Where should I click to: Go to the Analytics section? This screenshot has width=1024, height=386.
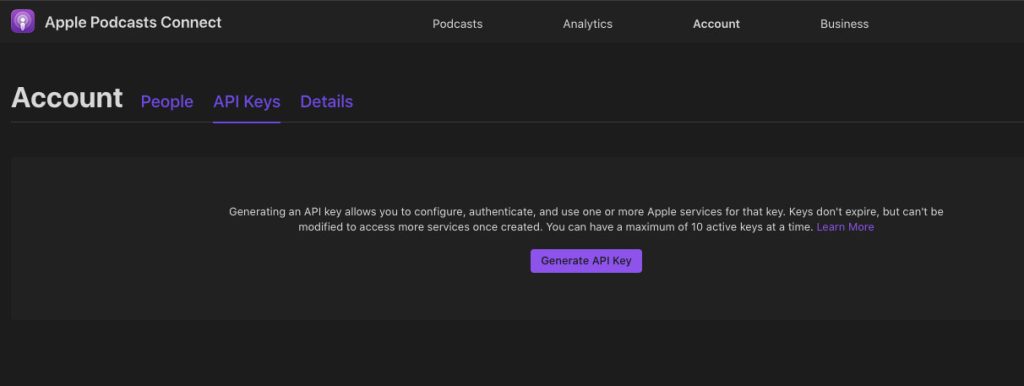[588, 24]
